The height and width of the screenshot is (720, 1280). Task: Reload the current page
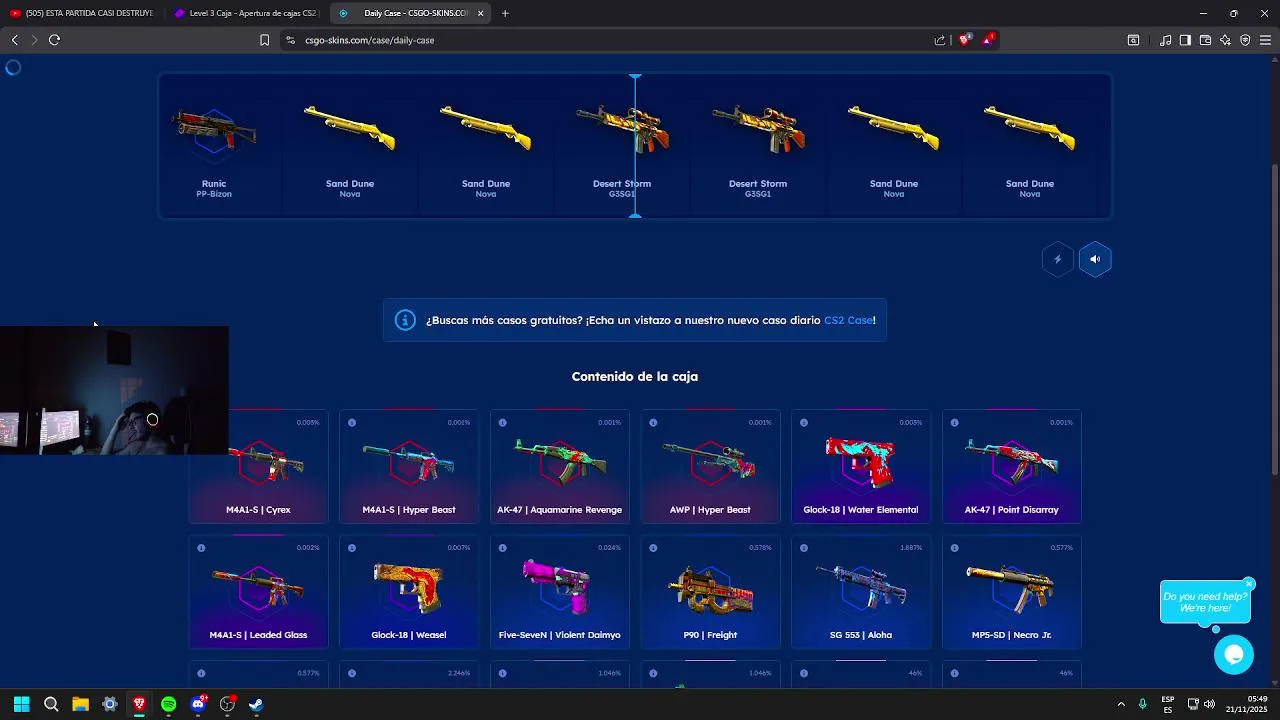click(x=54, y=40)
